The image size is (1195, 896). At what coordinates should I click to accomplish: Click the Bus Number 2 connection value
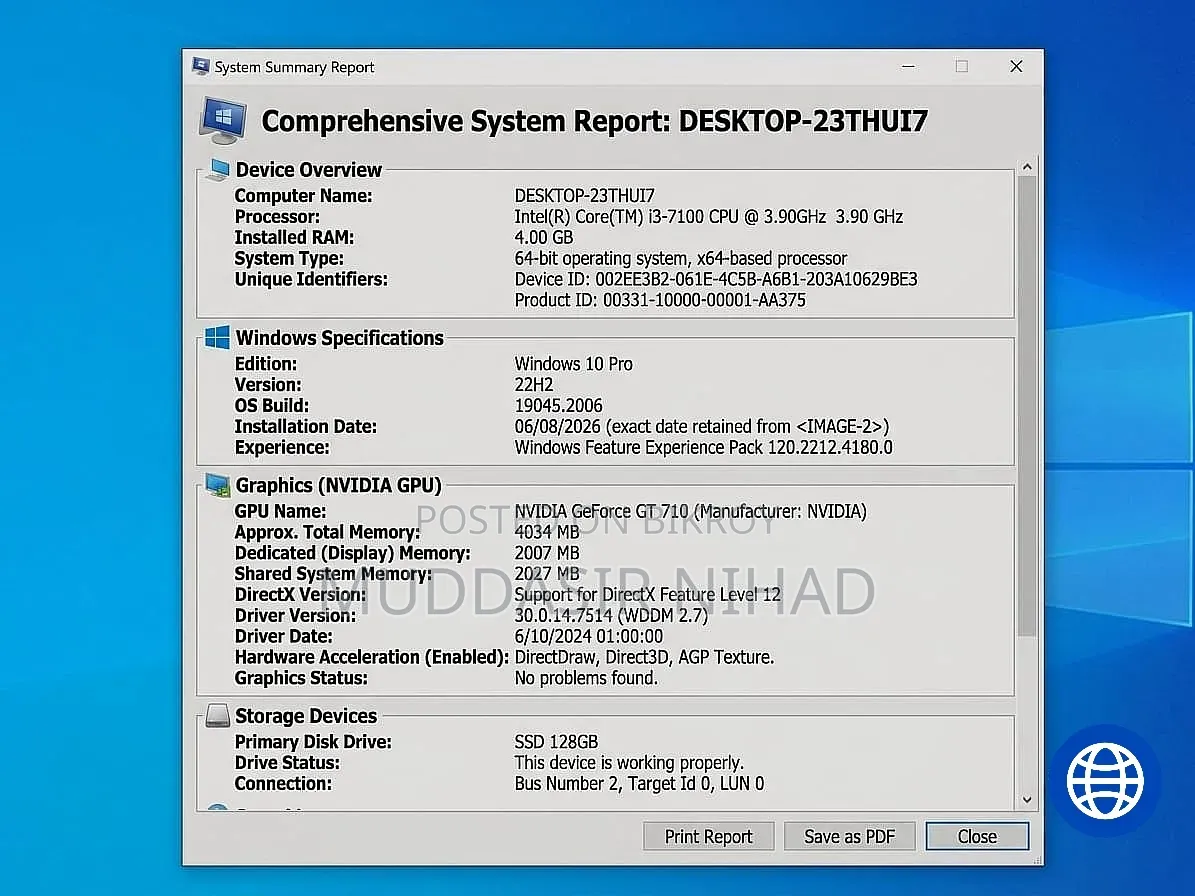[x=639, y=784]
